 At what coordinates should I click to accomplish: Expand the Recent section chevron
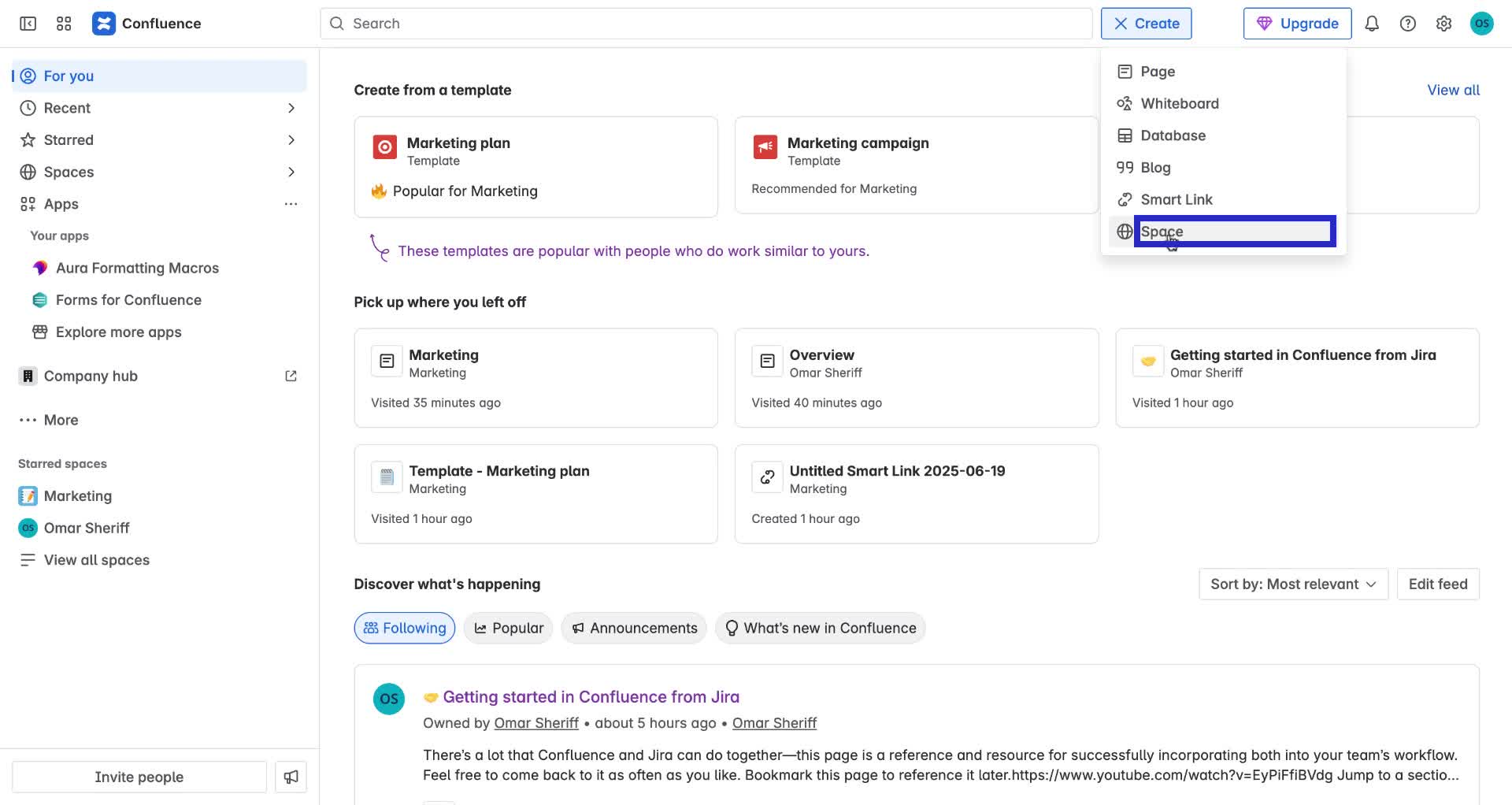coord(291,108)
